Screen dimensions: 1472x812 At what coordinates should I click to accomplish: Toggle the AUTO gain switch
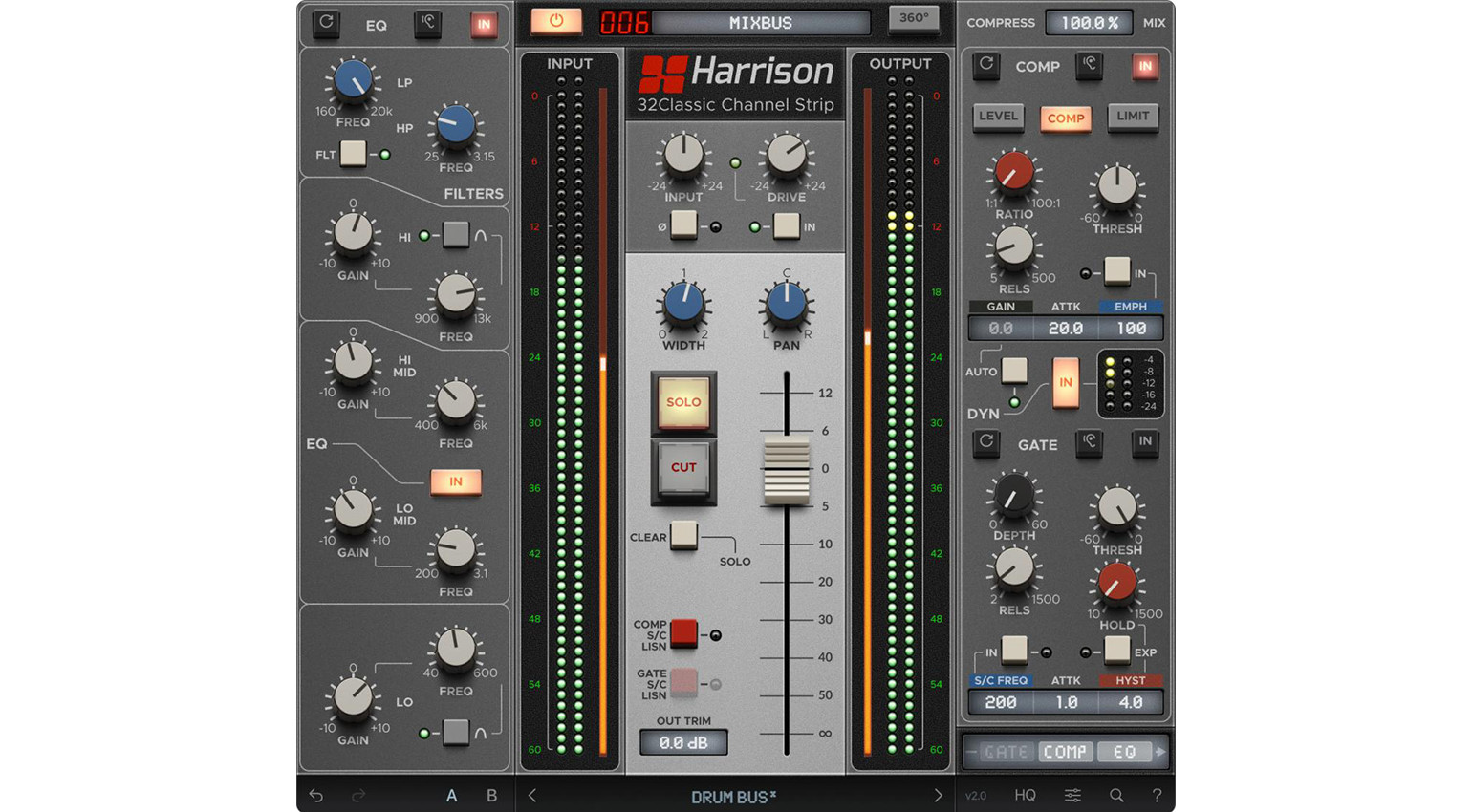pos(1014,370)
